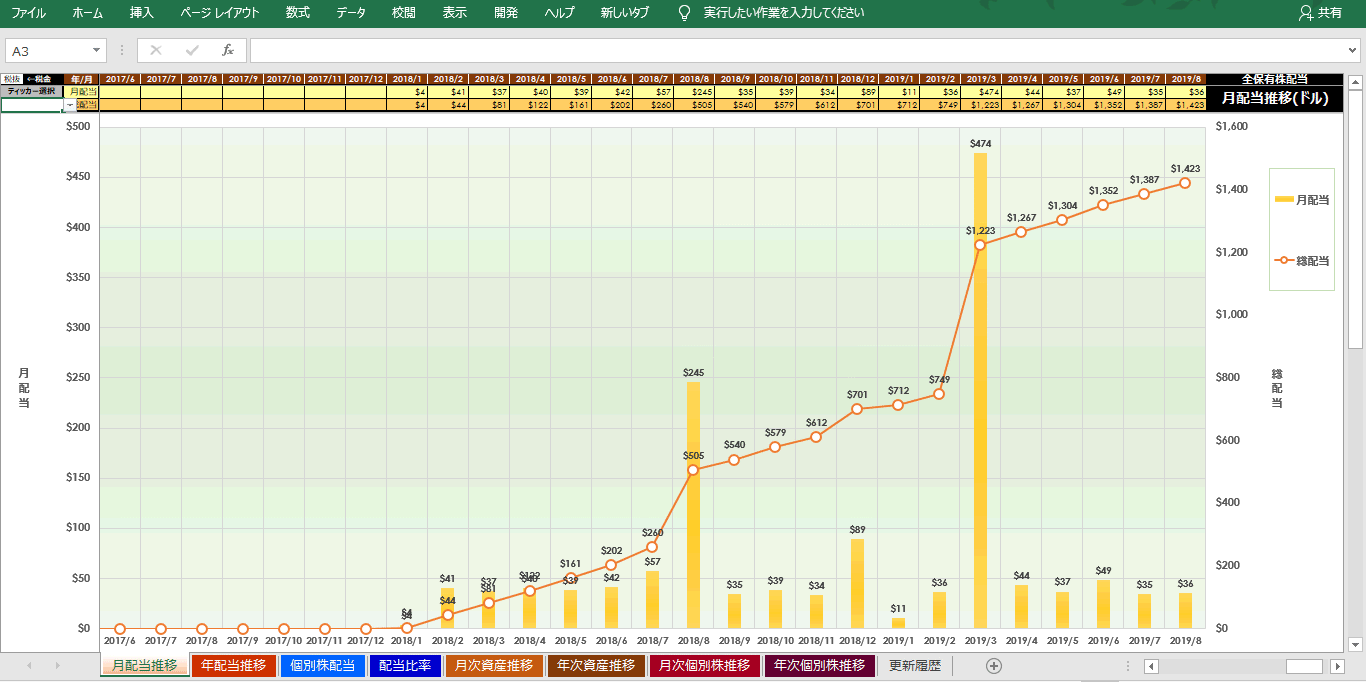Image resolution: width=1366 pixels, height=682 pixels.
Task: Click the 月配当 legend entry
Action: [1302, 200]
